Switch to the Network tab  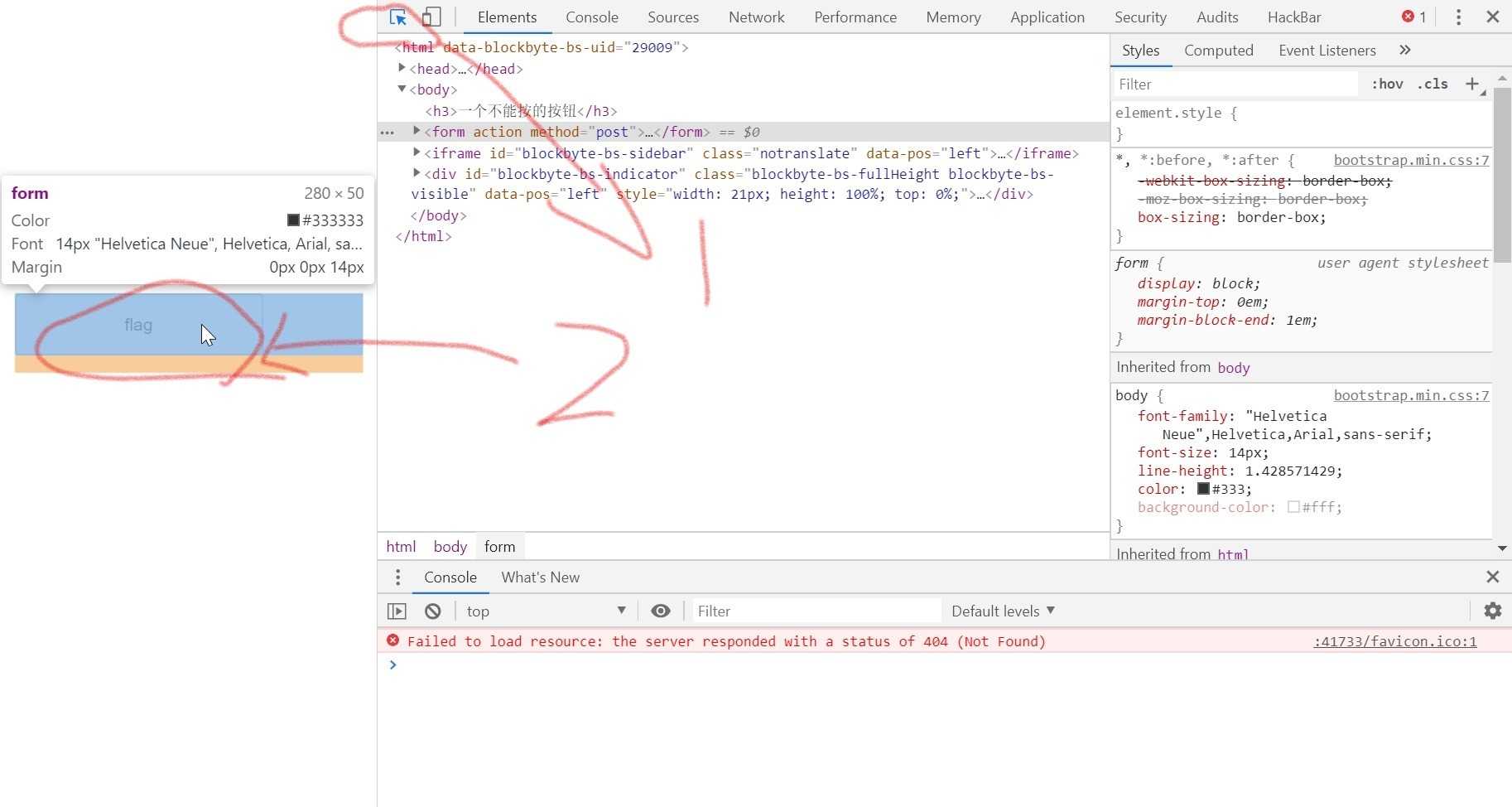pyautogui.click(x=757, y=17)
